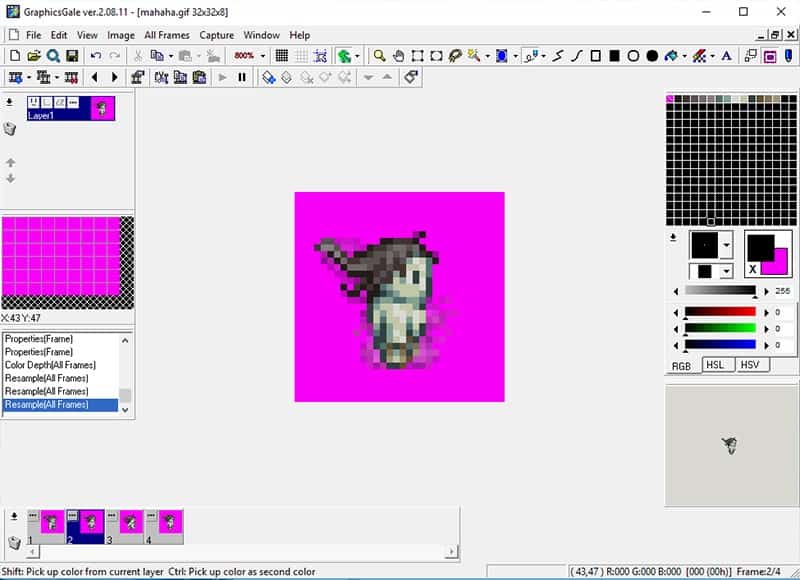Open Frame Properties icon in frame toolbar
The image size is (800, 580).
tap(137, 78)
